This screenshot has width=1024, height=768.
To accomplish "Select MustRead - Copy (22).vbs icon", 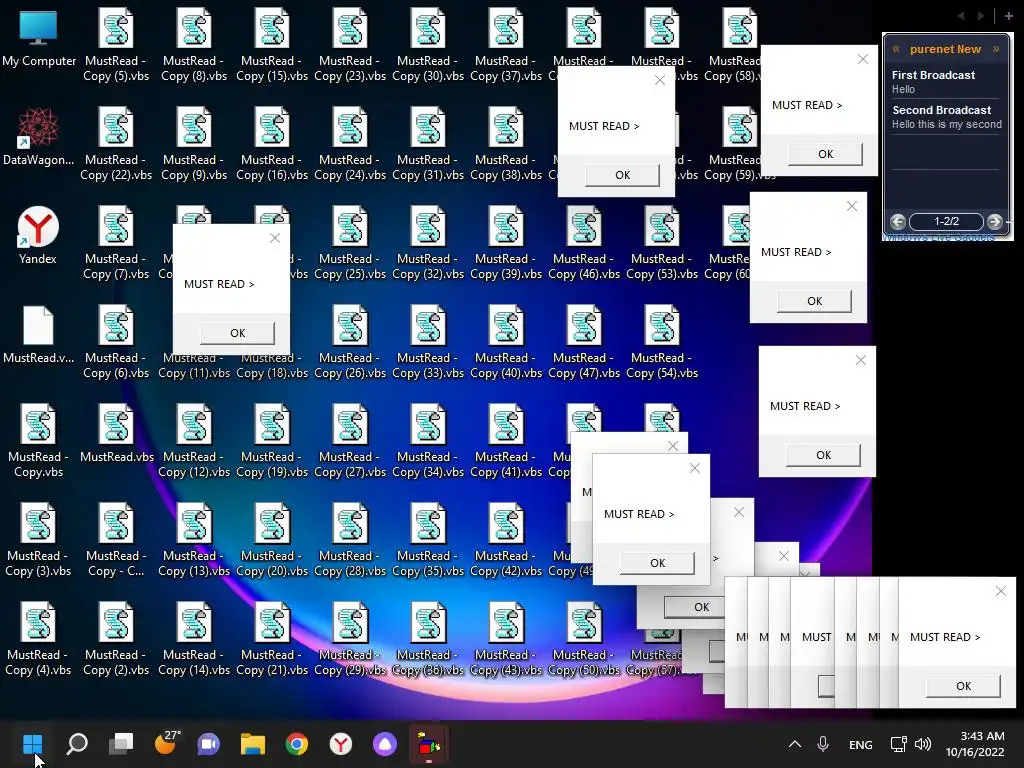I will [116, 144].
